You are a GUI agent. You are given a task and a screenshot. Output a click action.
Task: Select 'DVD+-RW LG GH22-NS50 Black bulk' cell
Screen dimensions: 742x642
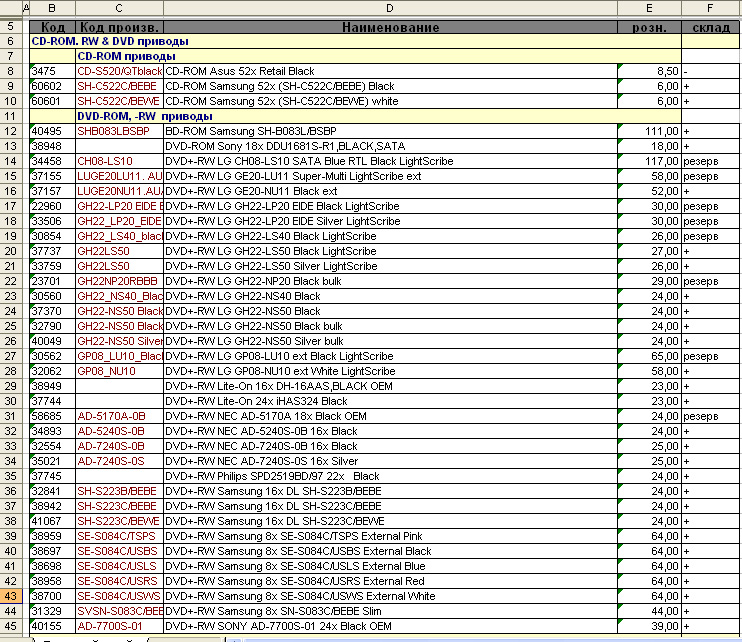(x=390, y=326)
